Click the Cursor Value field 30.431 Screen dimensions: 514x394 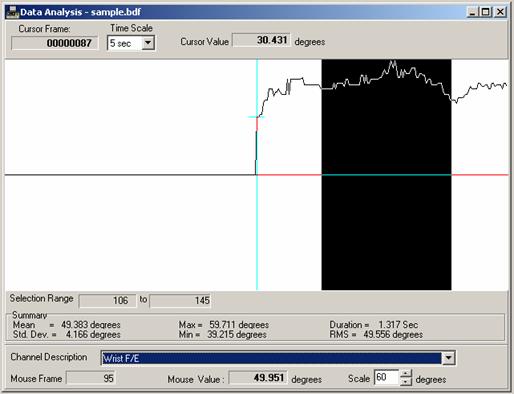coord(261,40)
